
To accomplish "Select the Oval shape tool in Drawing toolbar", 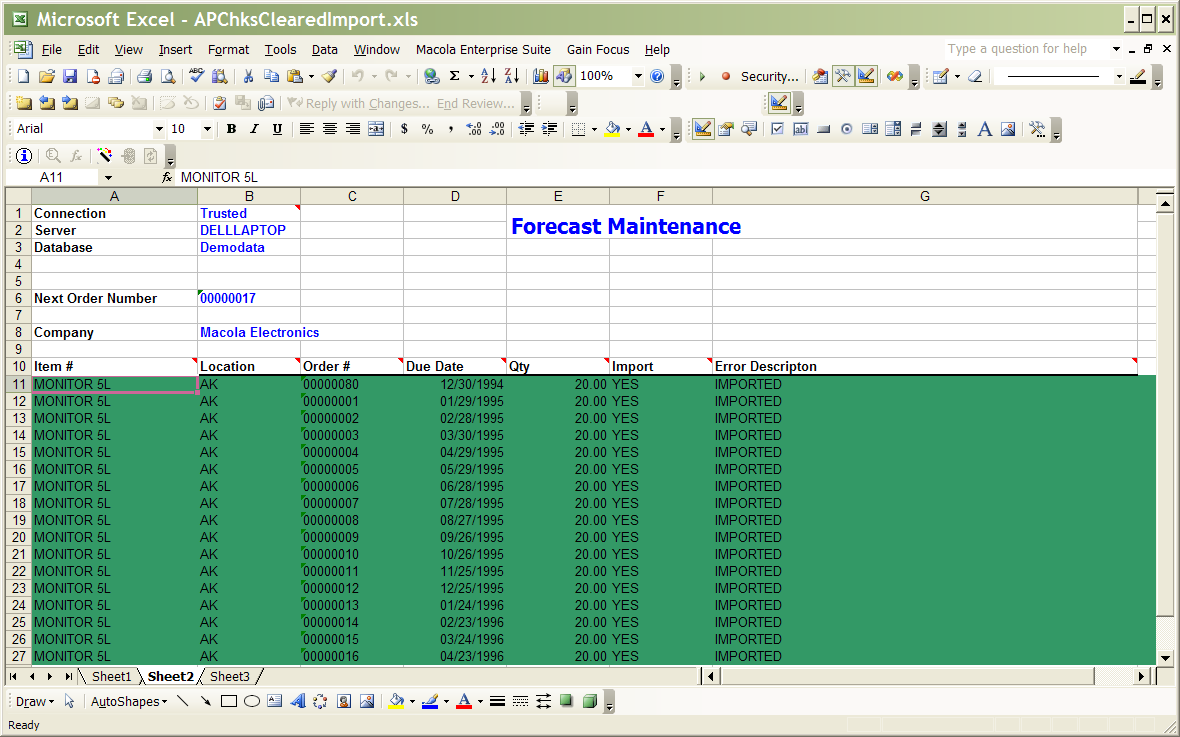I will coord(252,701).
